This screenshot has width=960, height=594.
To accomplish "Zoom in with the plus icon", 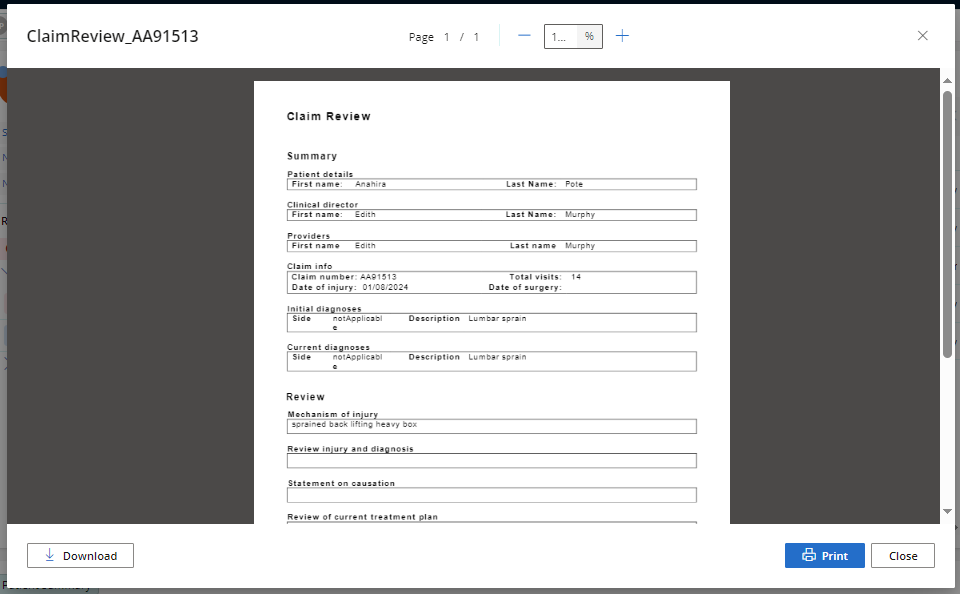I will [x=622, y=36].
